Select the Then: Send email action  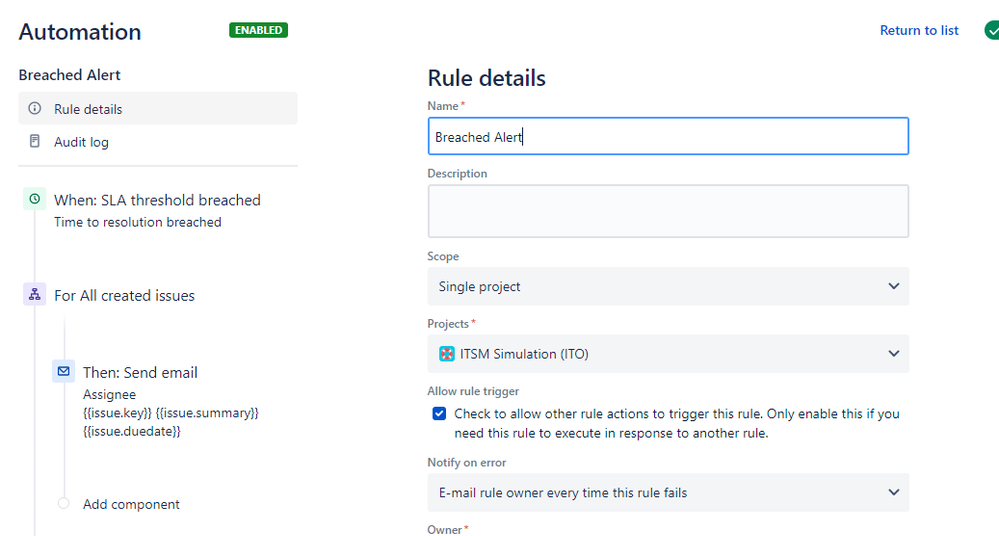click(140, 372)
